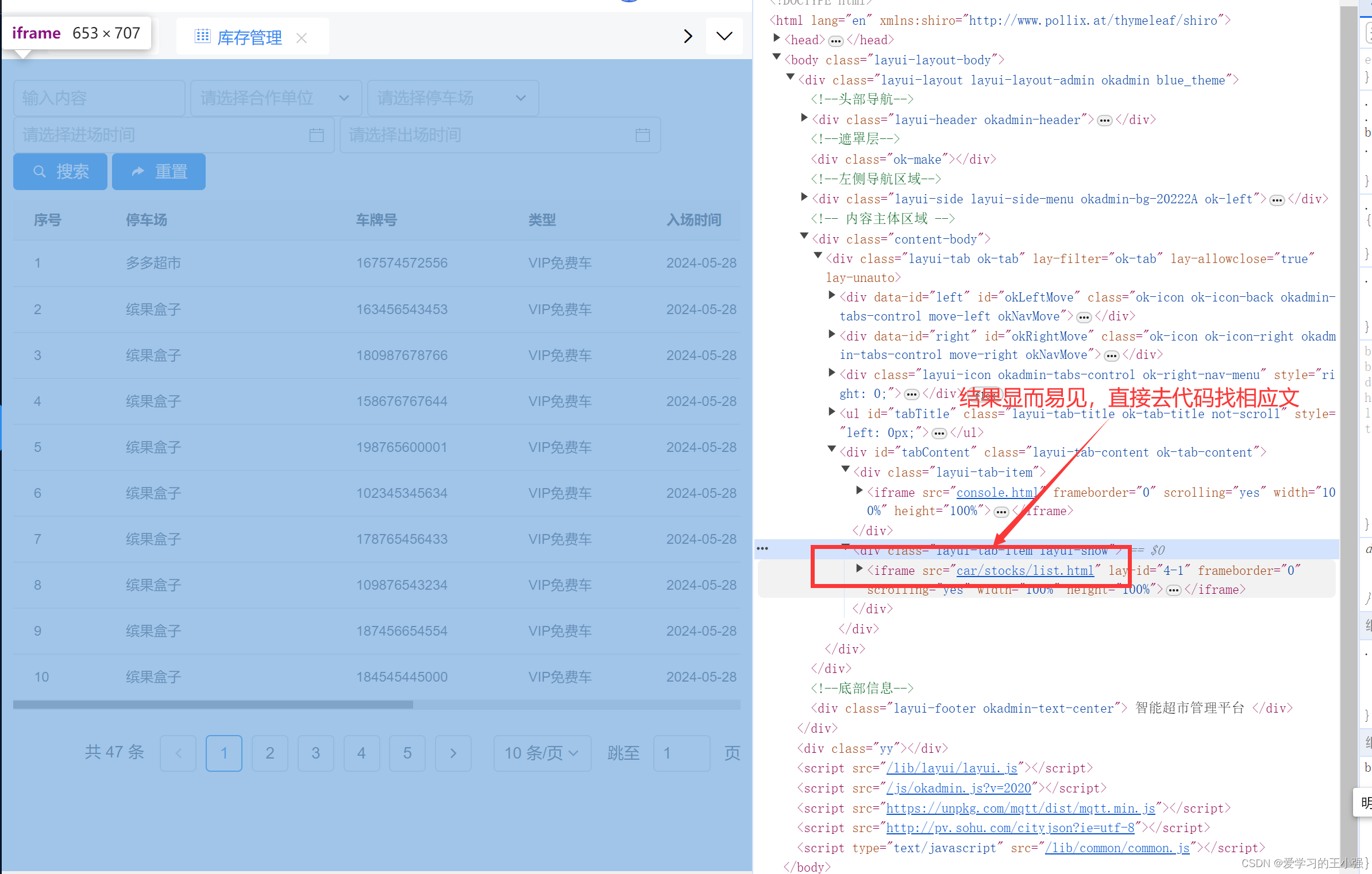This screenshot has height=874, width=1372.
Task: Close the 库存管理 tab
Action: click(302, 38)
